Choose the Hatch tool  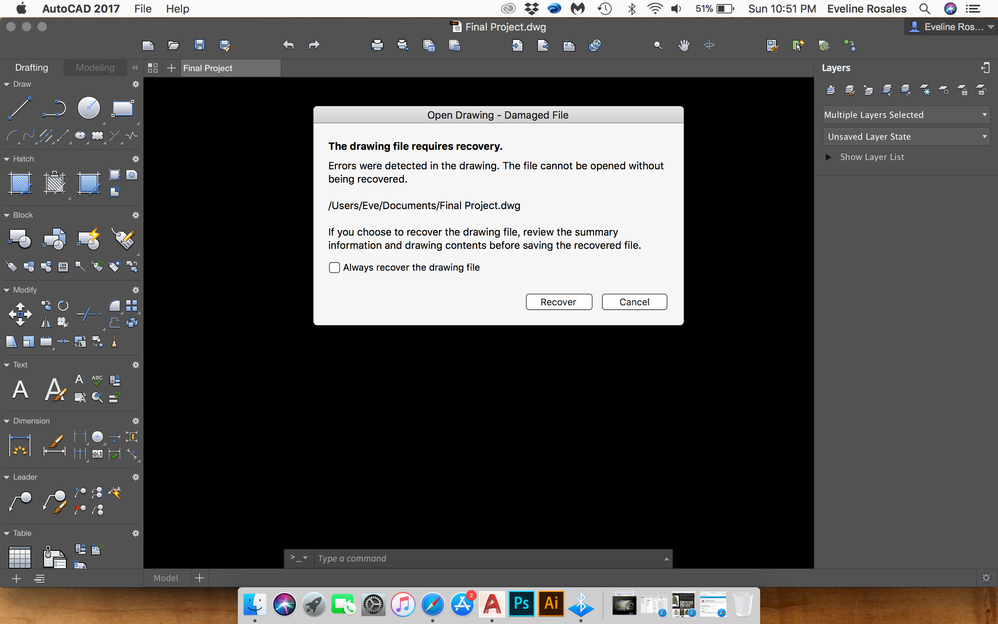point(20,183)
